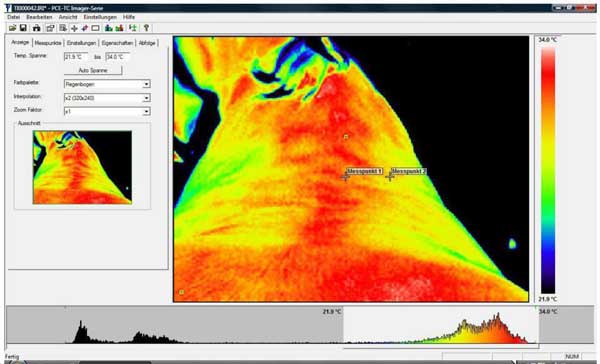Viewport: 600px width, 364px height.
Task: Click the green-red histogram toolbar icon
Action: click(x=119, y=28)
